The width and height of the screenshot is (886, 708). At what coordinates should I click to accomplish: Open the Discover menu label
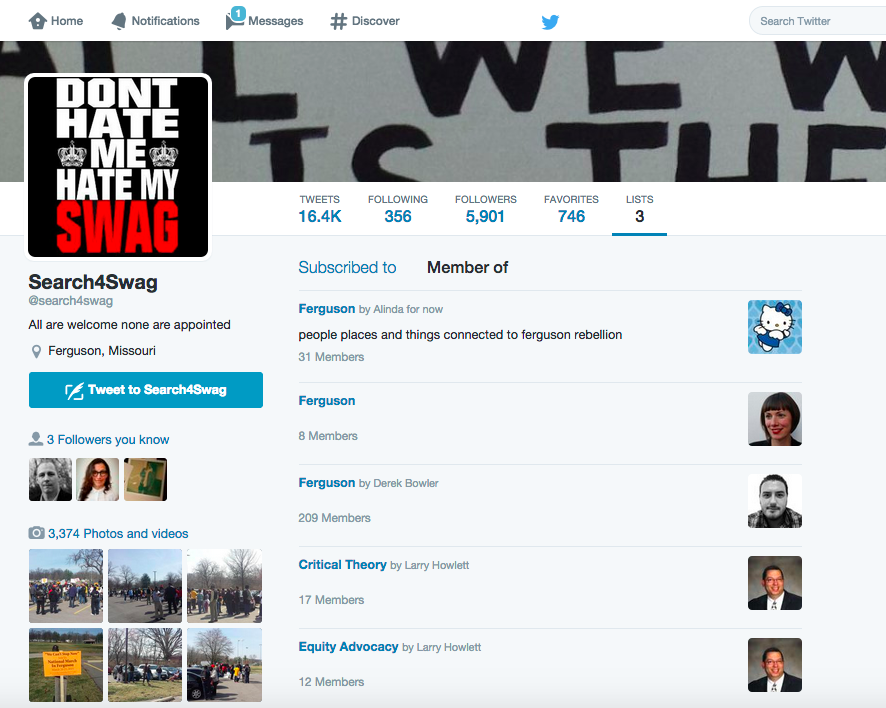(x=376, y=21)
